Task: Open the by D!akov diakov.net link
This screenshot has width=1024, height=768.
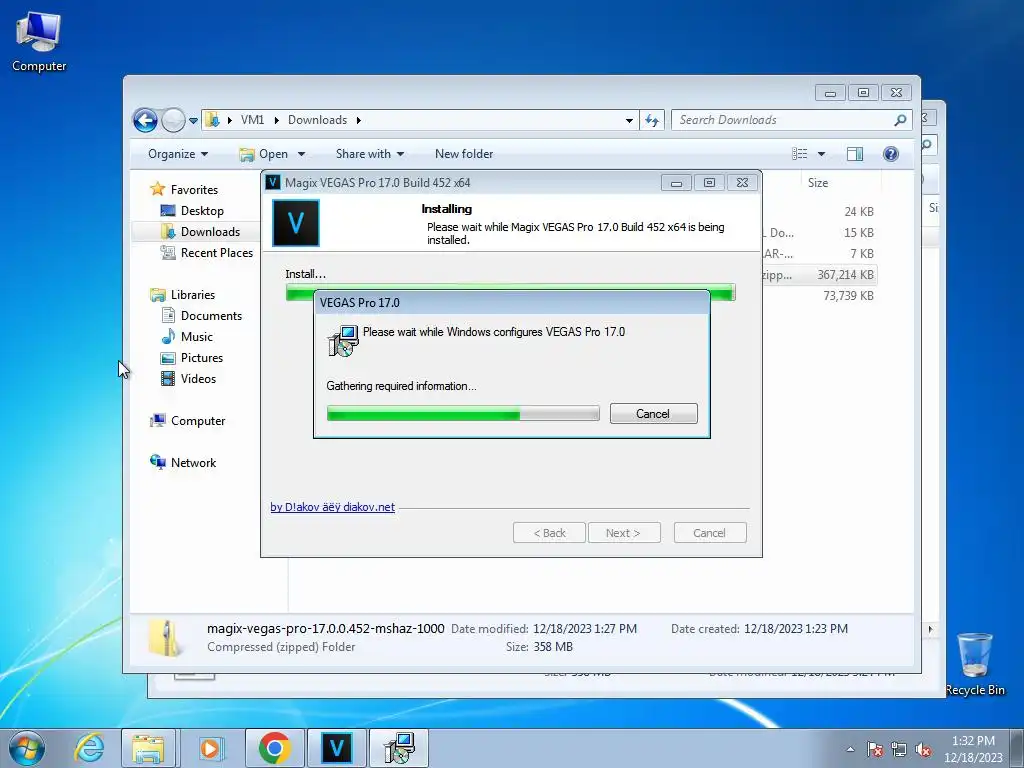Action: [x=332, y=507]
